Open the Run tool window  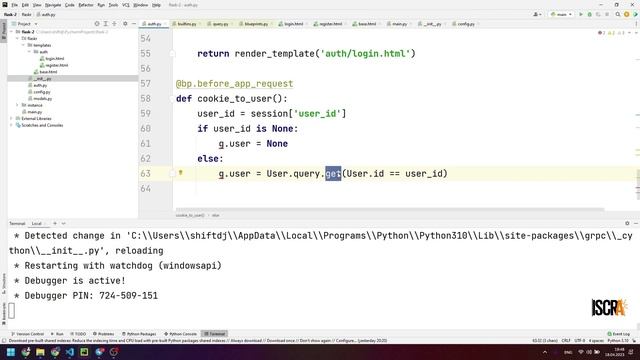point(57,334)
